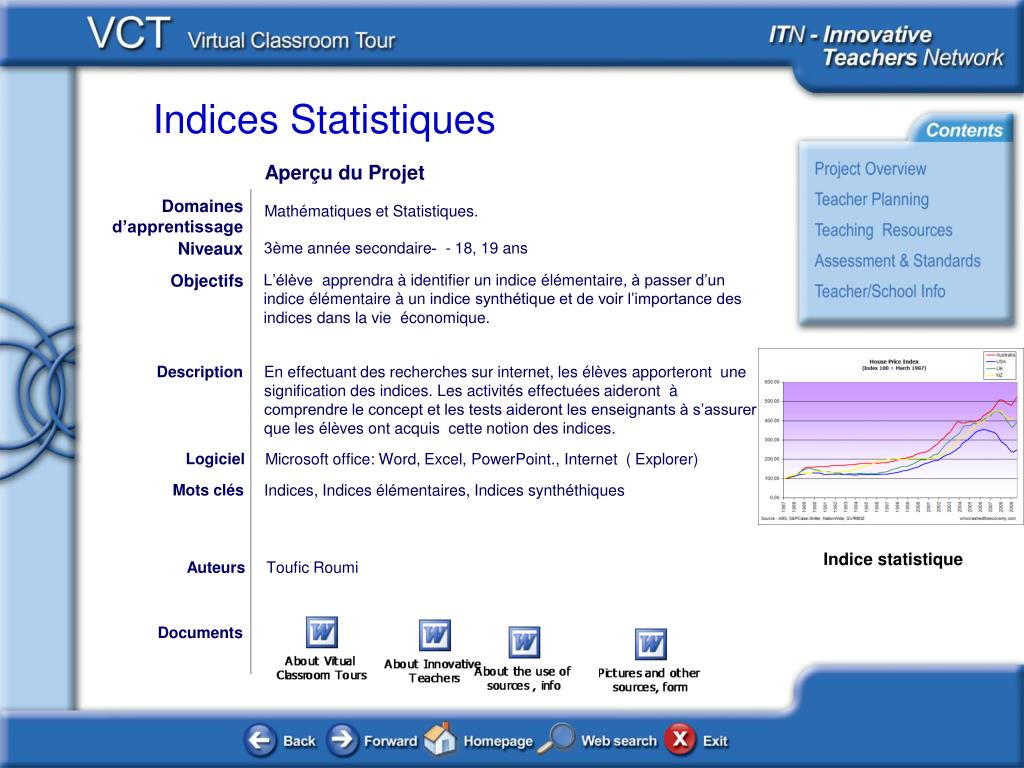Viewport: 1024px width, 768px height.
Task: Open the About the use of sources Word icon
Action: [x=524, y=643]
